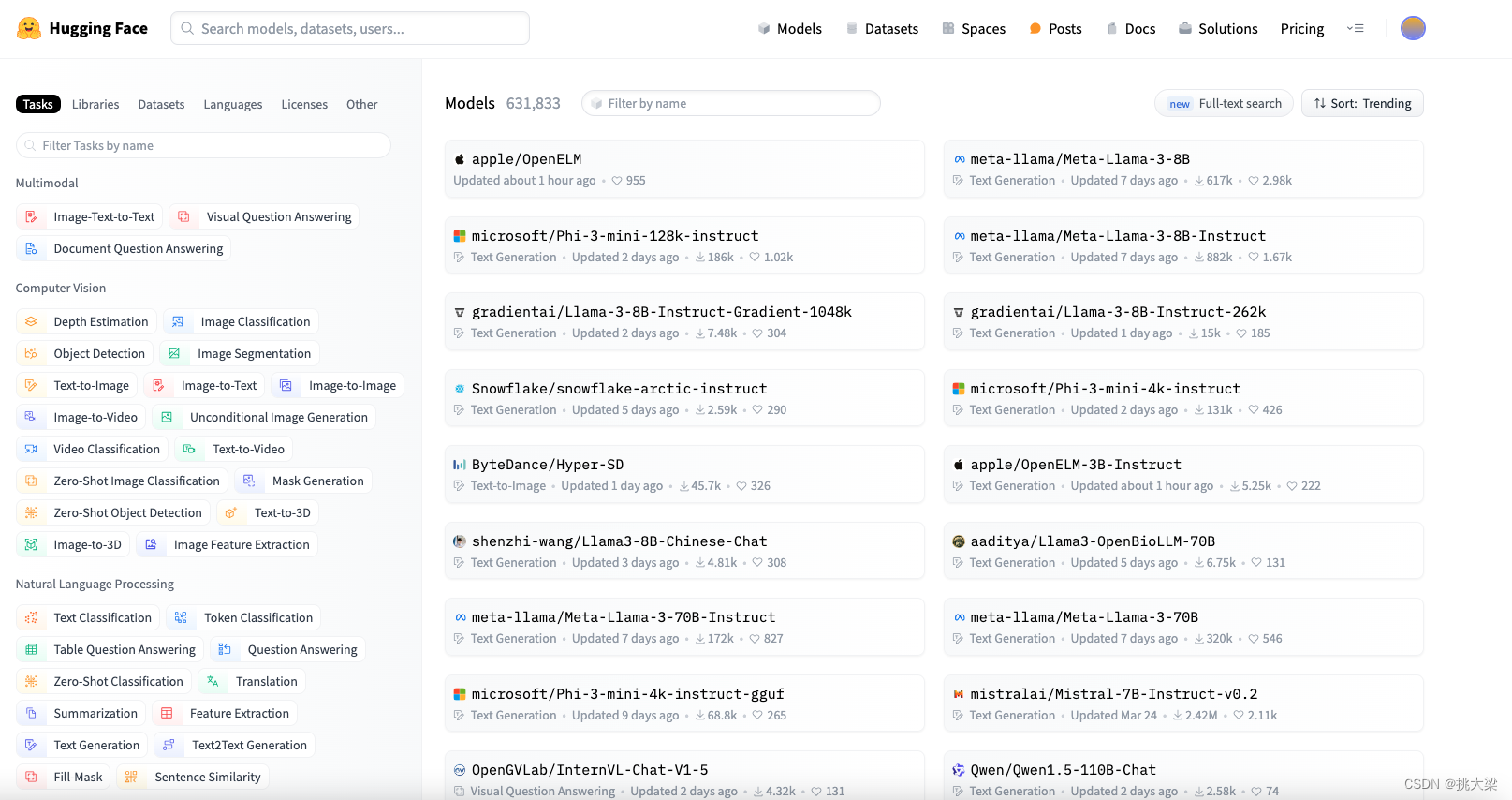
Task: Click the Posts icon in top navigation
Action: (x=1035, y=29)
